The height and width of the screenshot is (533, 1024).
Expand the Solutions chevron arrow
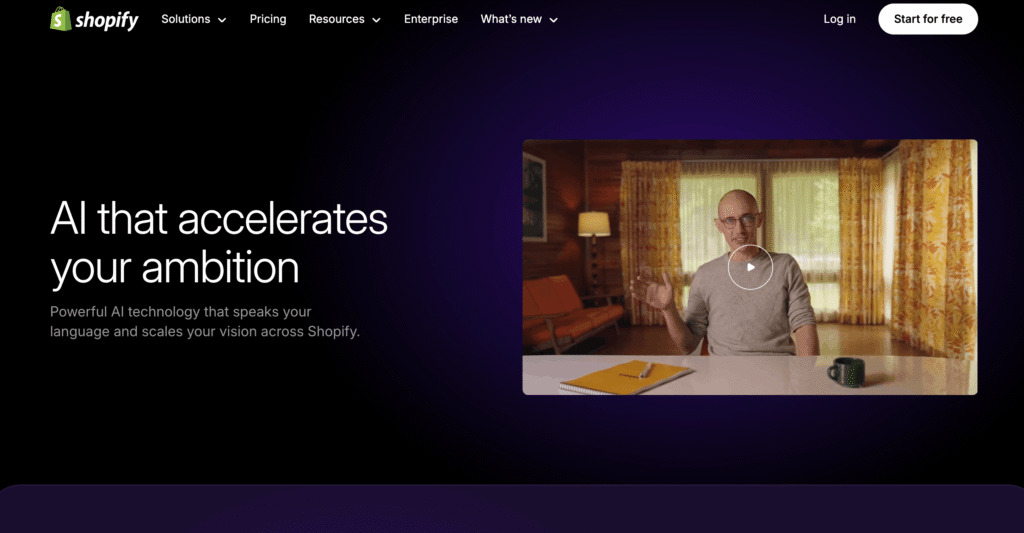point(222,20)
